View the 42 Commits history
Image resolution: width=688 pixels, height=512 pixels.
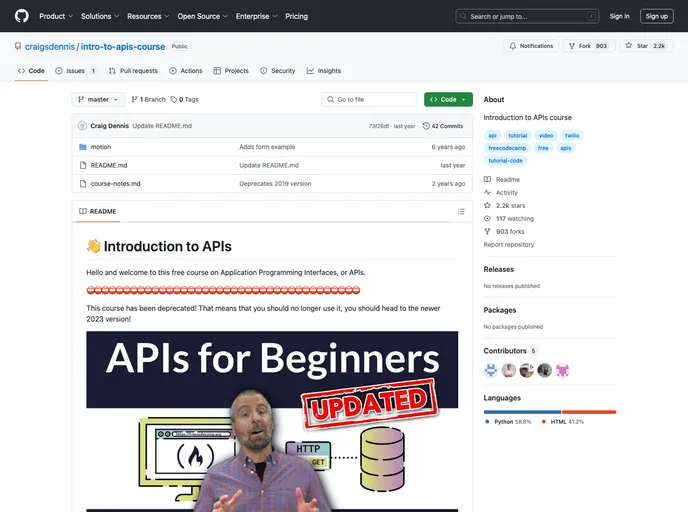[x=443, y=126]
